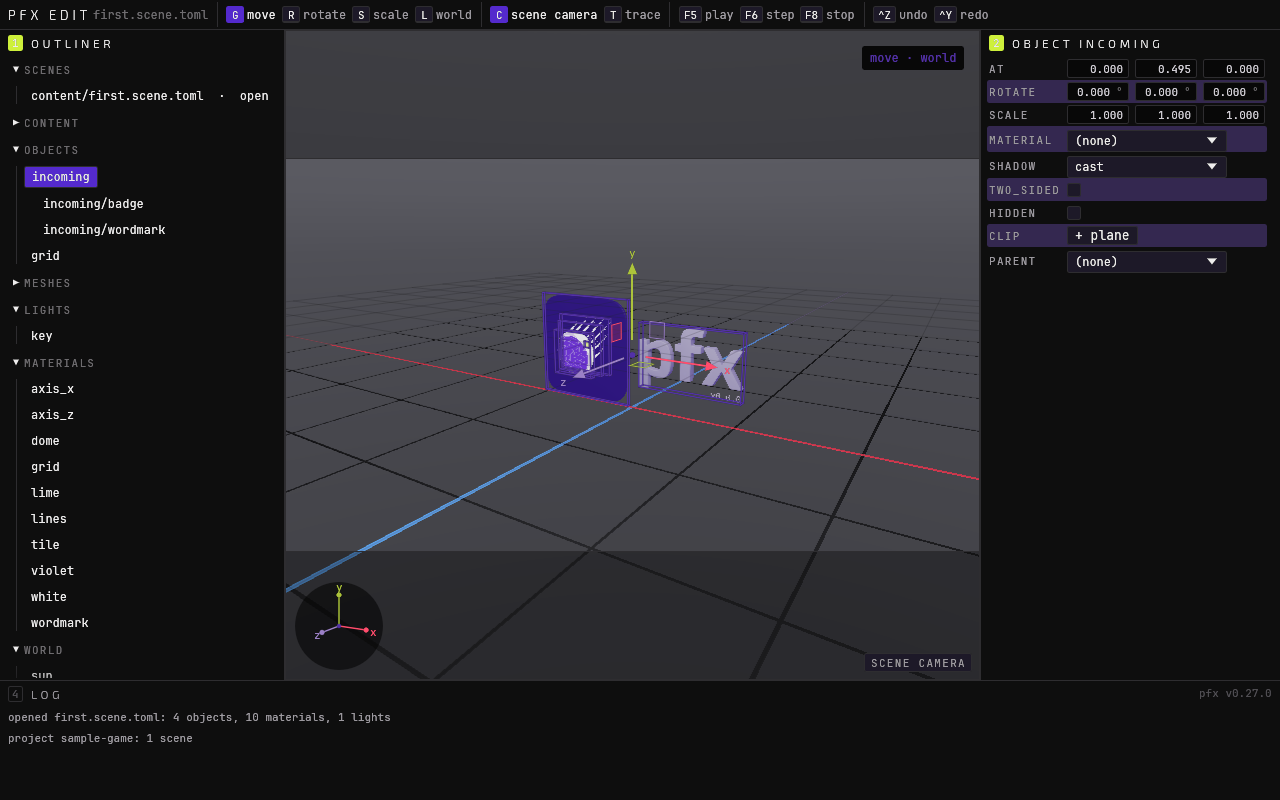Select incoming/wordmark object
Screen dimensions: 1280x800
[x=104, y=230]
